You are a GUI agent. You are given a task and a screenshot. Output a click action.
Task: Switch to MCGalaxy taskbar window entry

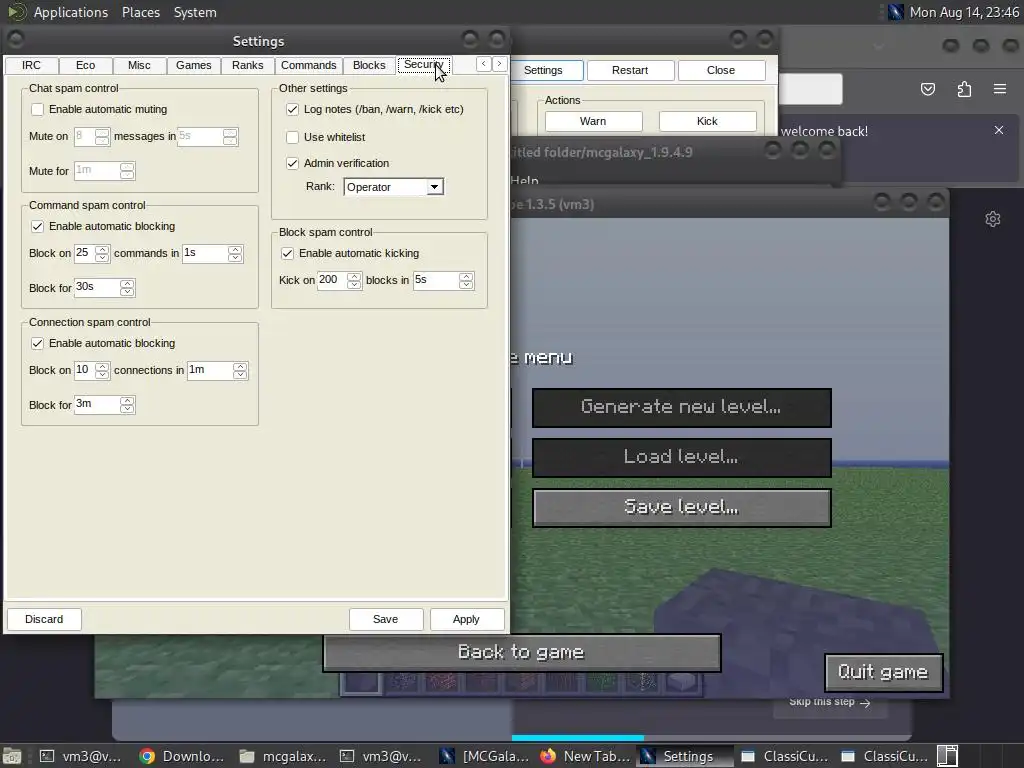(x=485, y=756)
